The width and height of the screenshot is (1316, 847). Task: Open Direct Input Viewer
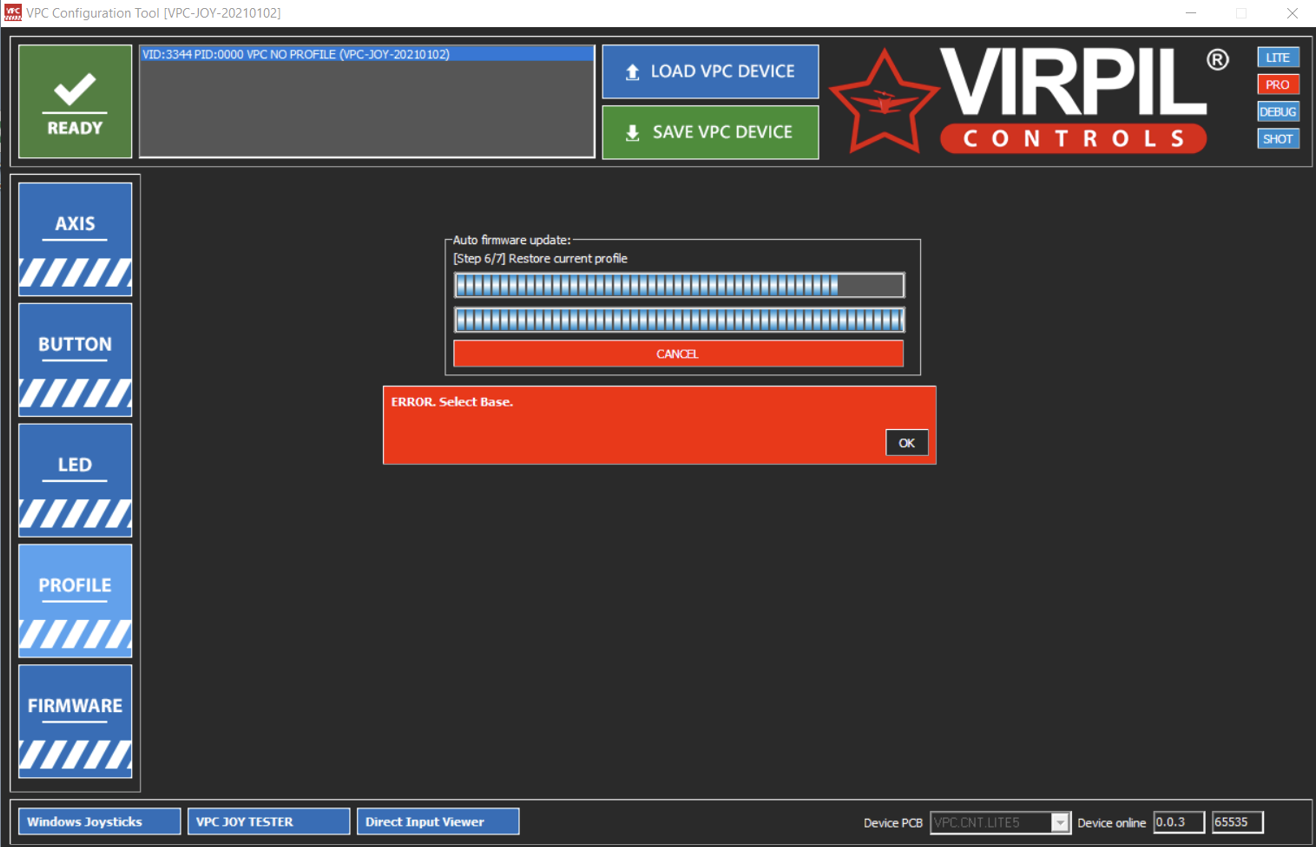(x=438, y=822)
